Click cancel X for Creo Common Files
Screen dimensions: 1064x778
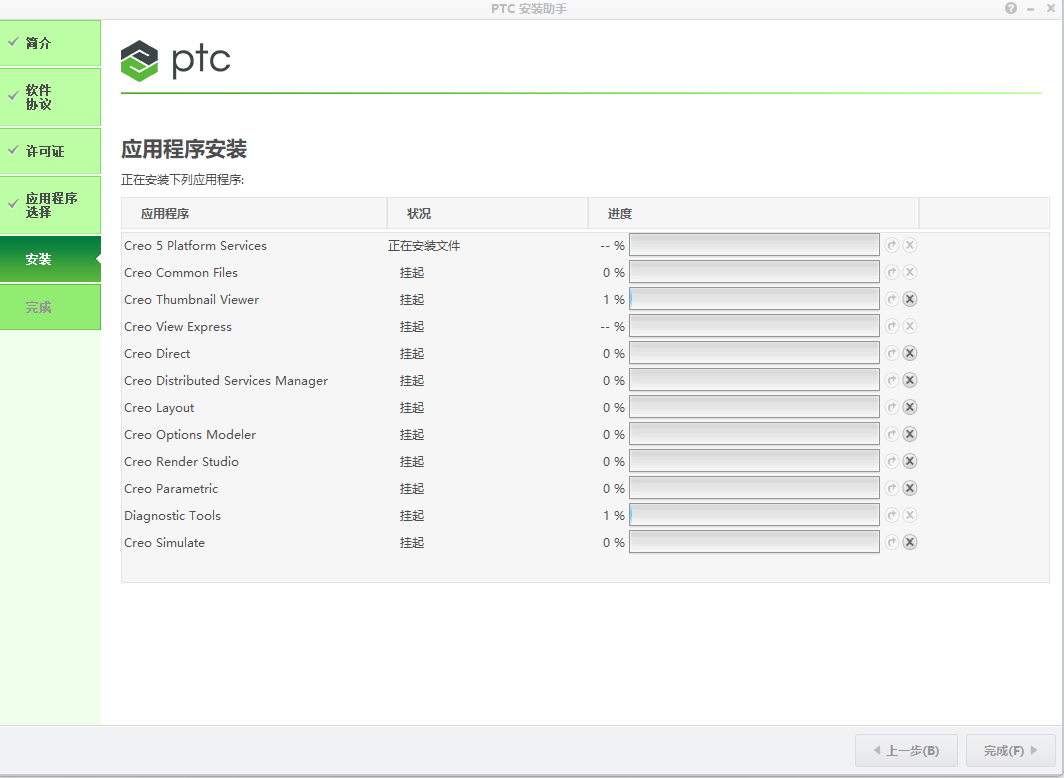[x=910, y=272]
